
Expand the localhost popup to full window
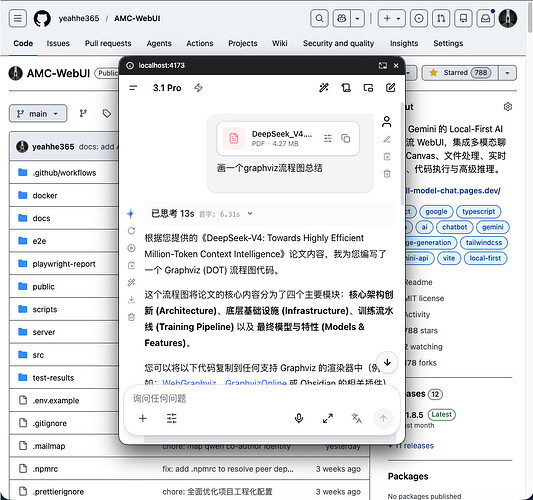point(383,66)
